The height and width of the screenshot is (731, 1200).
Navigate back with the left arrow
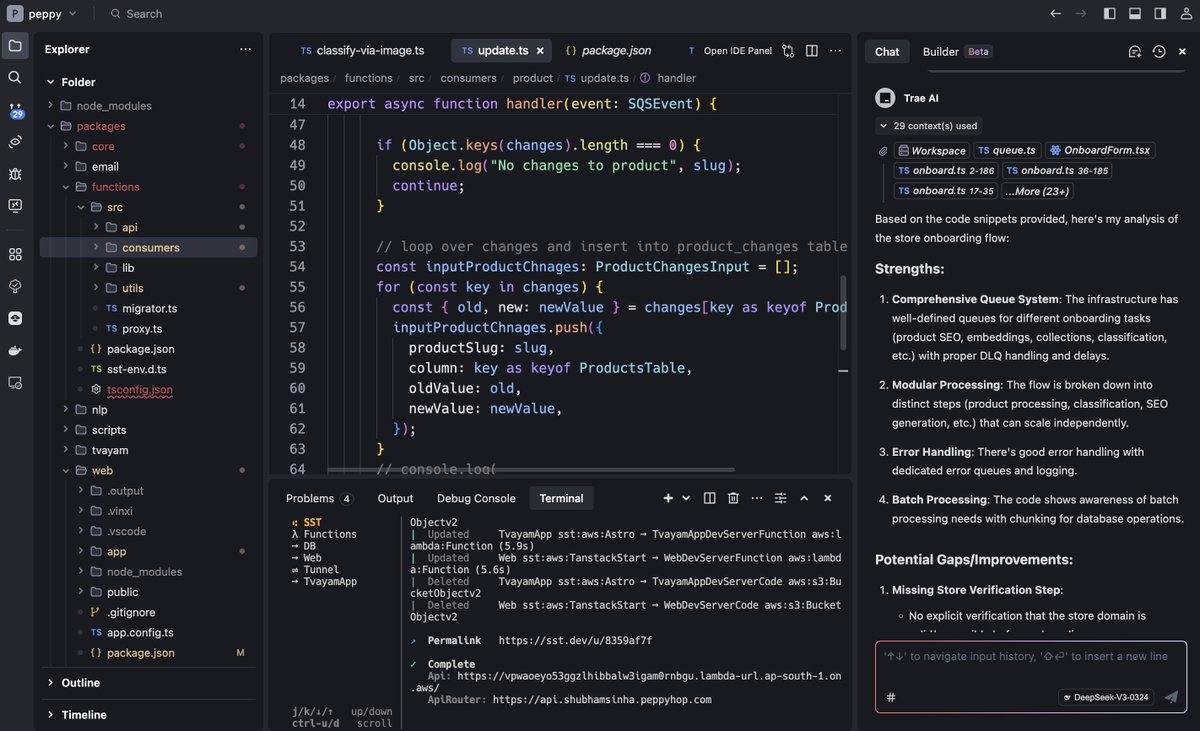pyautogui.click(x=1056, y=14)
